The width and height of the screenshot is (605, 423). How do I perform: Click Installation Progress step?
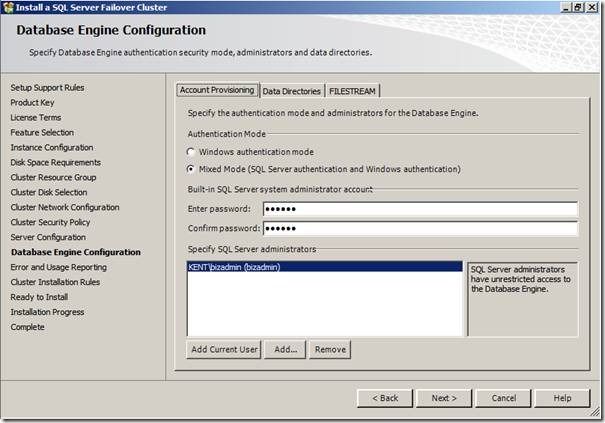click(47, 312)
